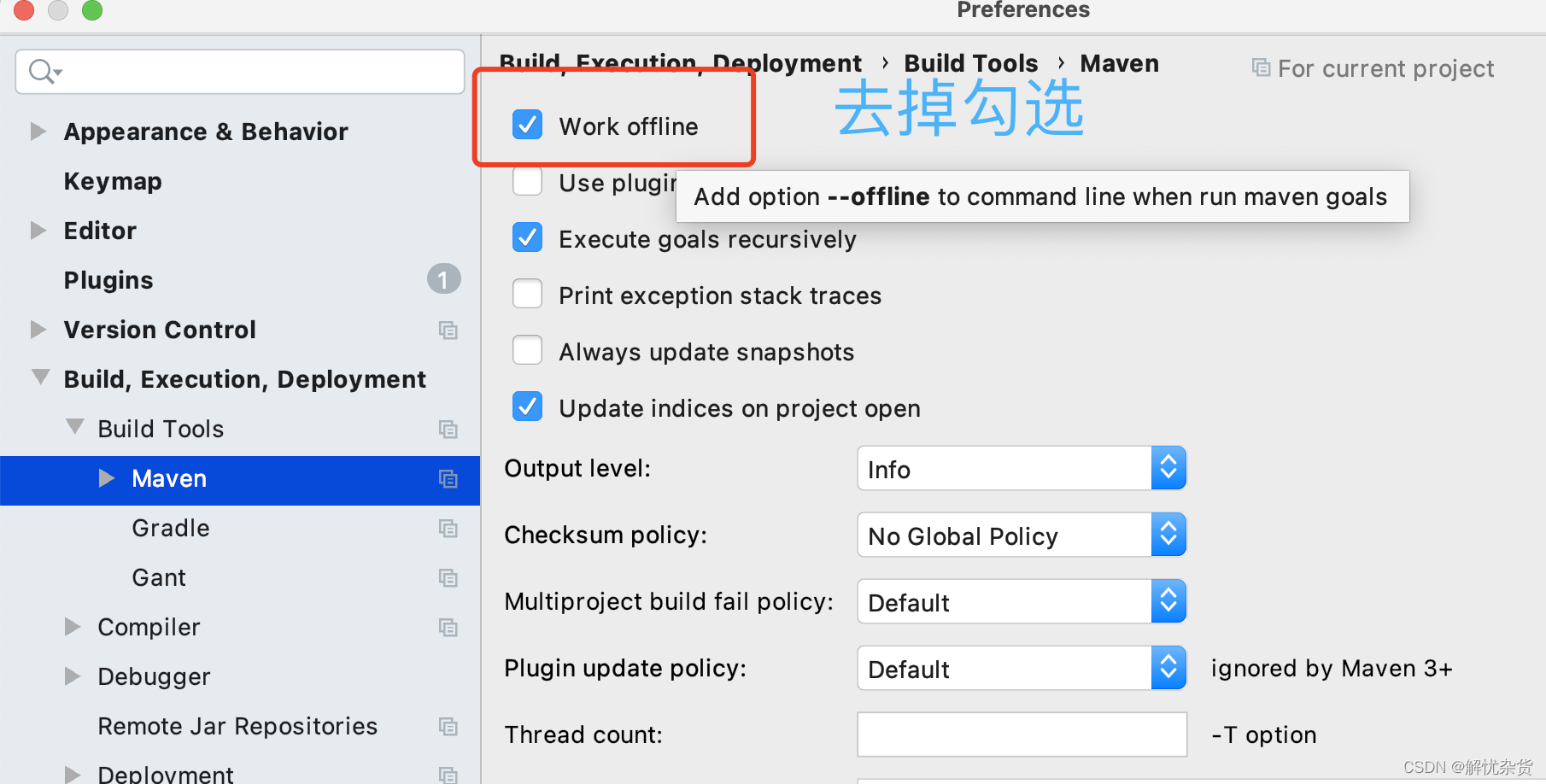Click the project-level settings icon beside Gradle
The image size is (1546, 784).
448,529
